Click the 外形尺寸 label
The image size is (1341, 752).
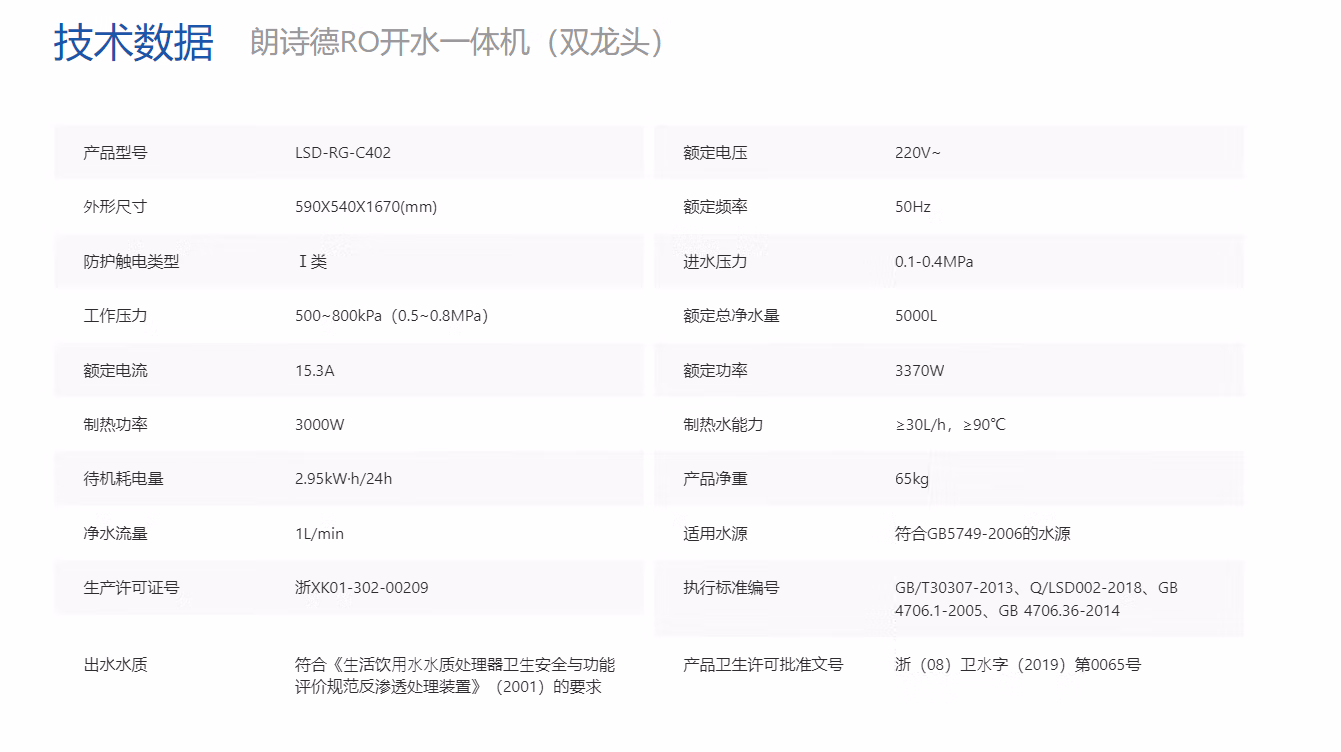pos(115,207)
